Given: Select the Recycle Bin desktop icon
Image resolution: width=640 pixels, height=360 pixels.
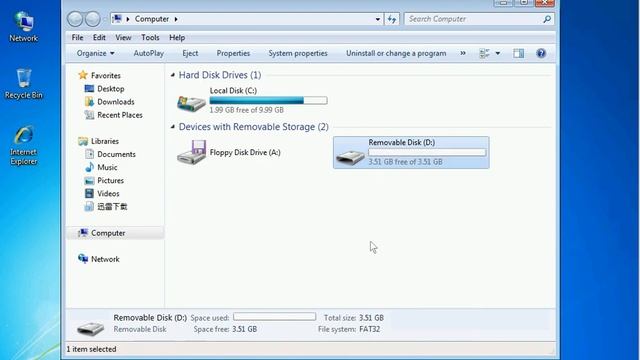Looking at the screenshot, I should [x=24, y=84].
